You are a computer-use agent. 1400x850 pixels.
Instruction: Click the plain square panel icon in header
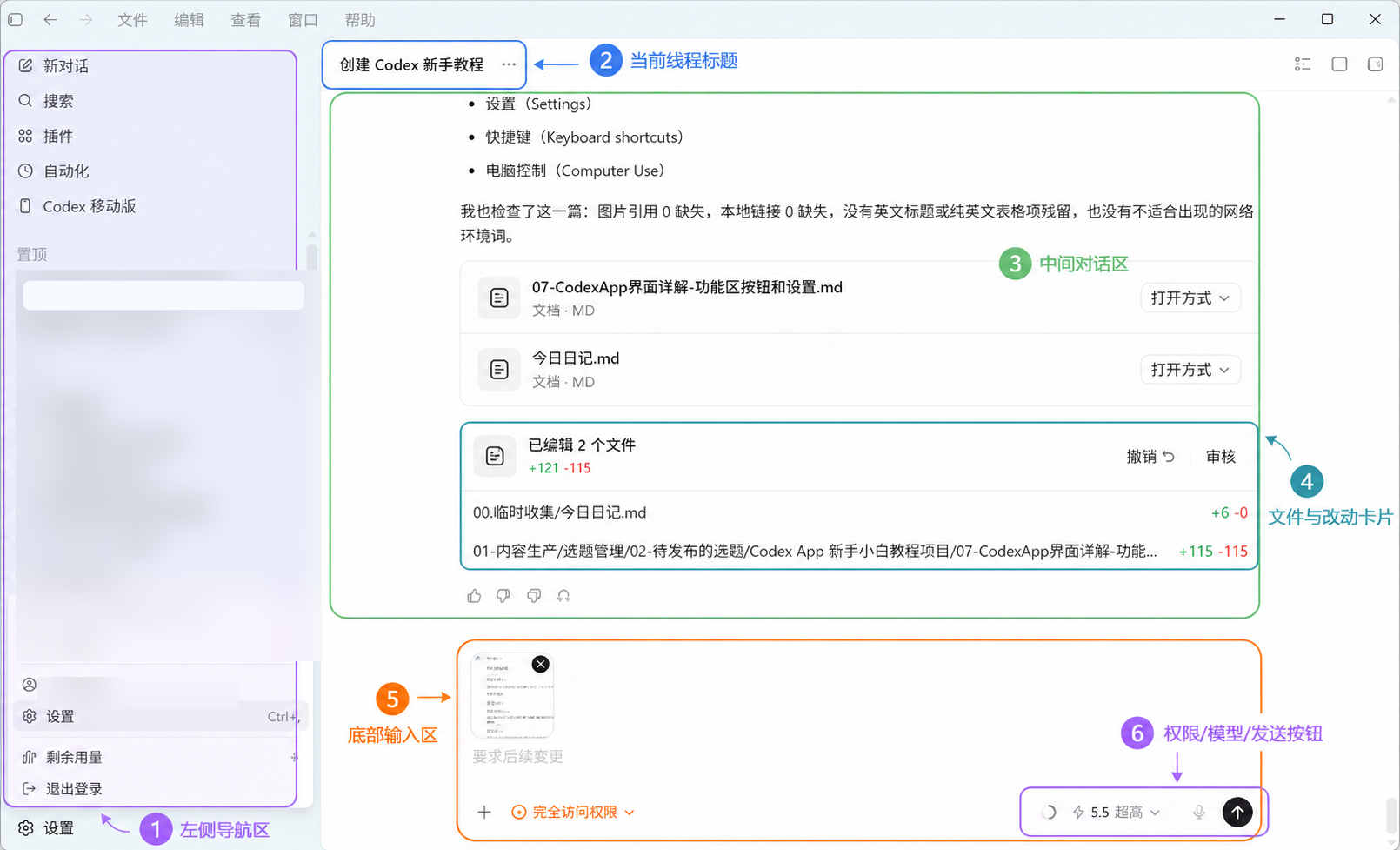pyautogui.click(x=1339, y=64)
